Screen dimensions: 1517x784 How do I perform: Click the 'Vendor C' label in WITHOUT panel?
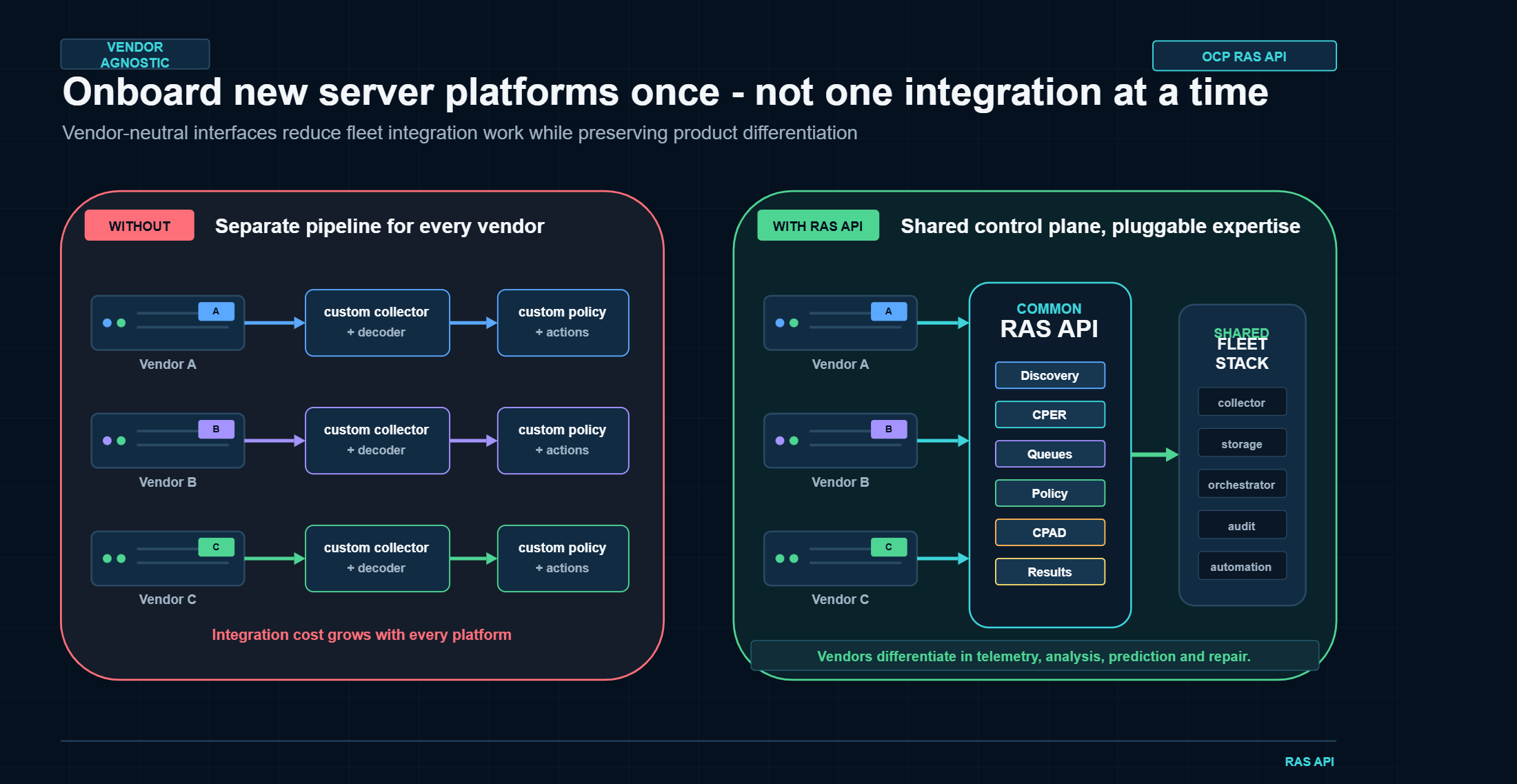point(168,599)
